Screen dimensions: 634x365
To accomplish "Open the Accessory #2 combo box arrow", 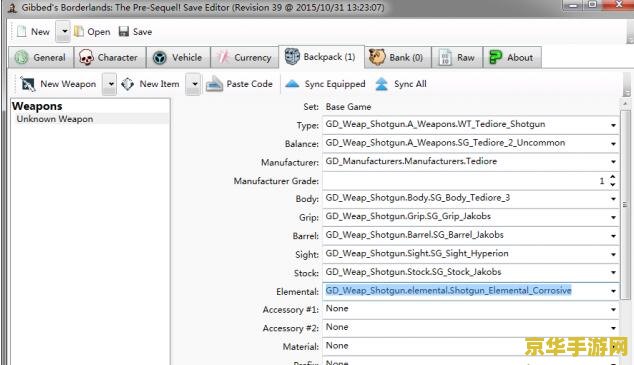I will point(613,328).
